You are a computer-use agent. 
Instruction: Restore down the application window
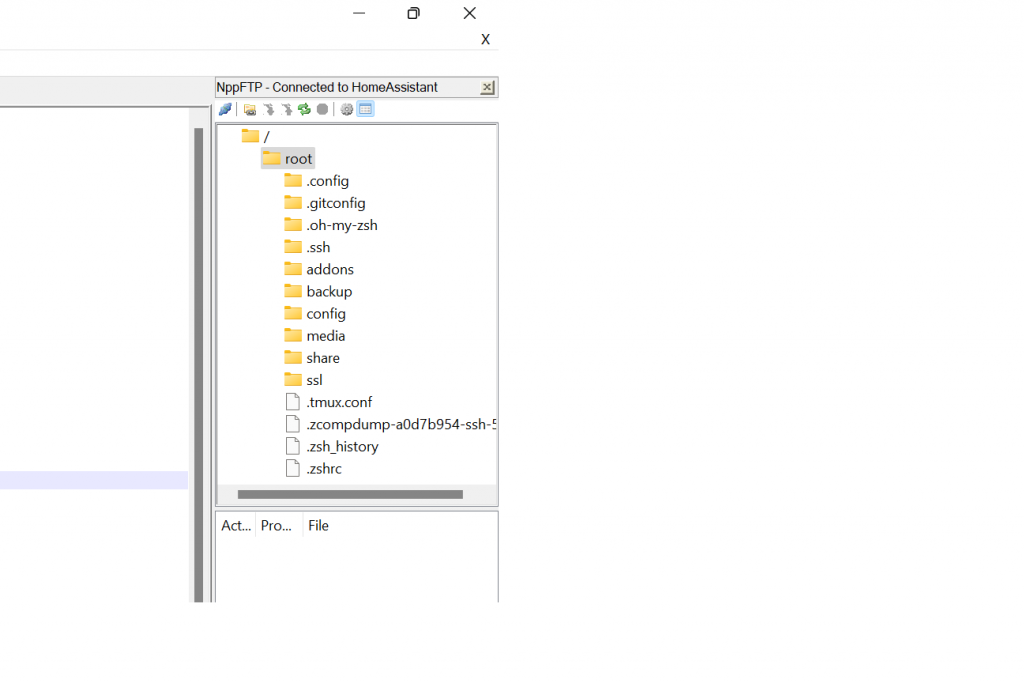pyautogui.click(x=413, y=13)
